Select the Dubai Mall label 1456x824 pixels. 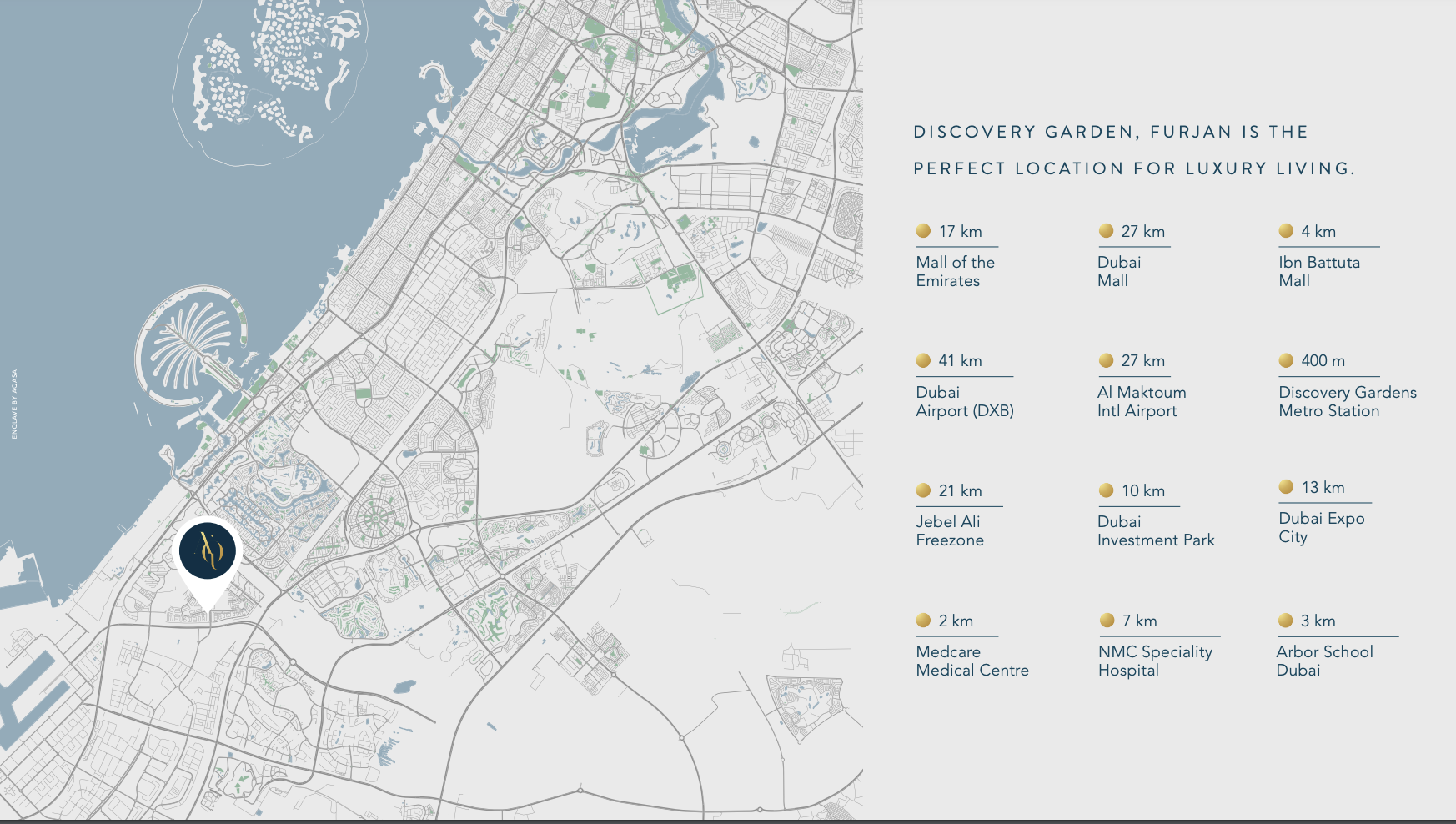click(x=1118, y=272)
